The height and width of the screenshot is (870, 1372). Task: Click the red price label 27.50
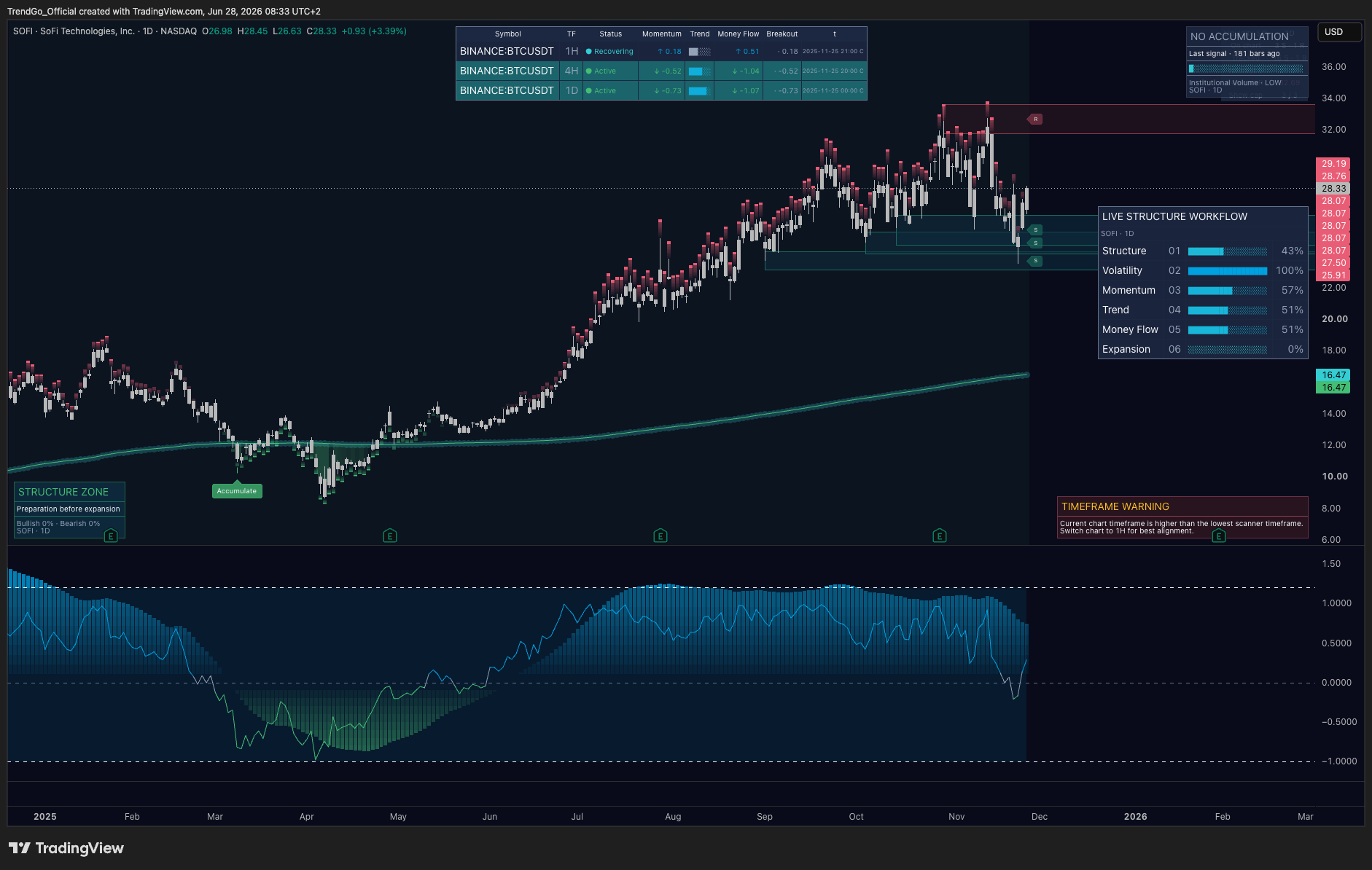1334,263
